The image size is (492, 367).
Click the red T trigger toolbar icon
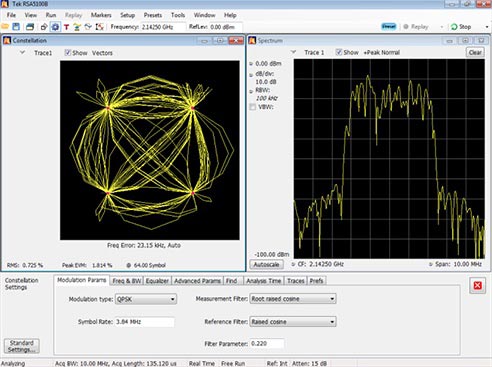[66, 27]
